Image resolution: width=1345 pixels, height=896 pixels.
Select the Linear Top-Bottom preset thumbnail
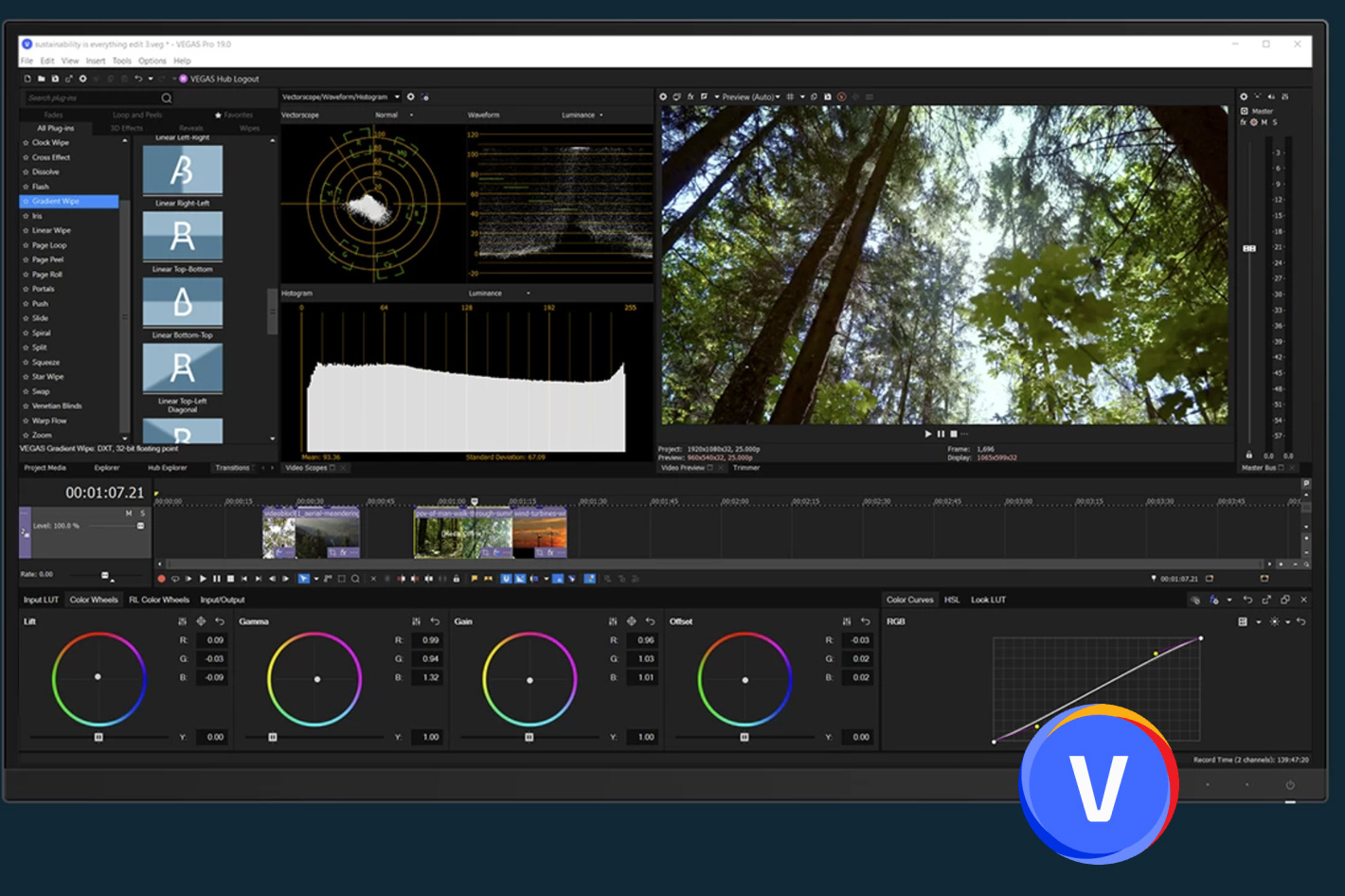[x=183, y=236]
